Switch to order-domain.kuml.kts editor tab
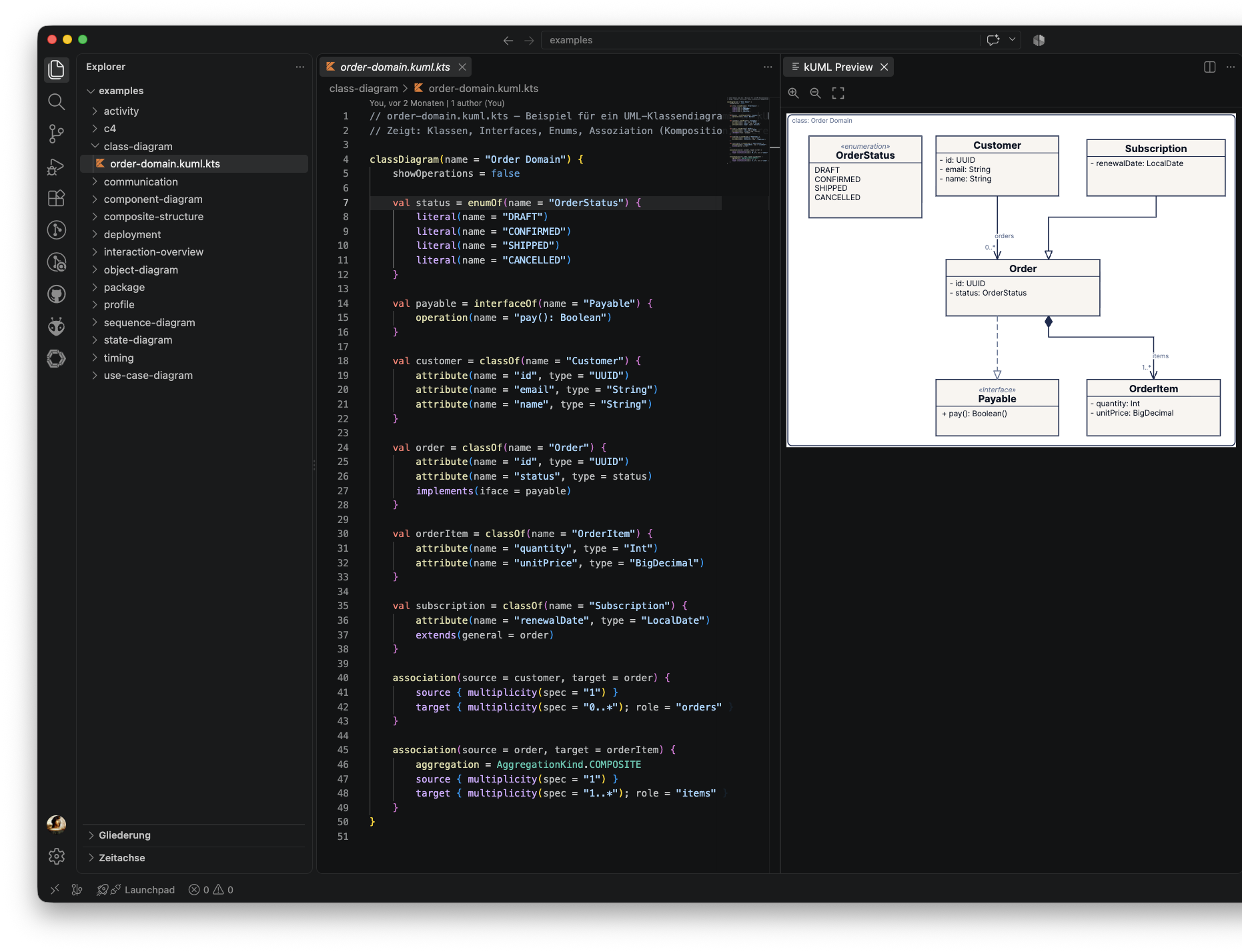This screenshot has width=1242, height=952. click(x=395, y=67)
